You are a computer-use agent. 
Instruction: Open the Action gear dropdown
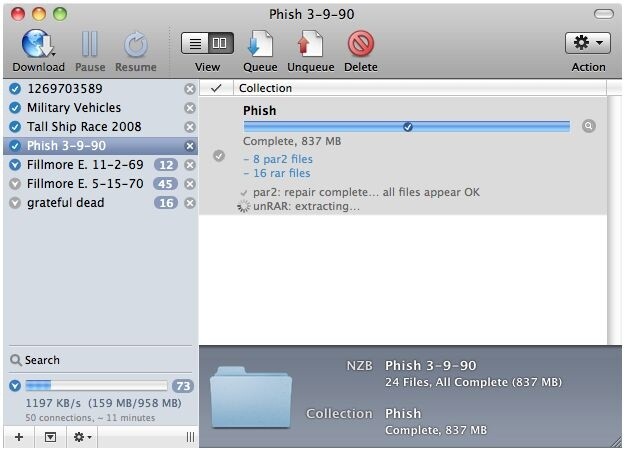point(588,43)
